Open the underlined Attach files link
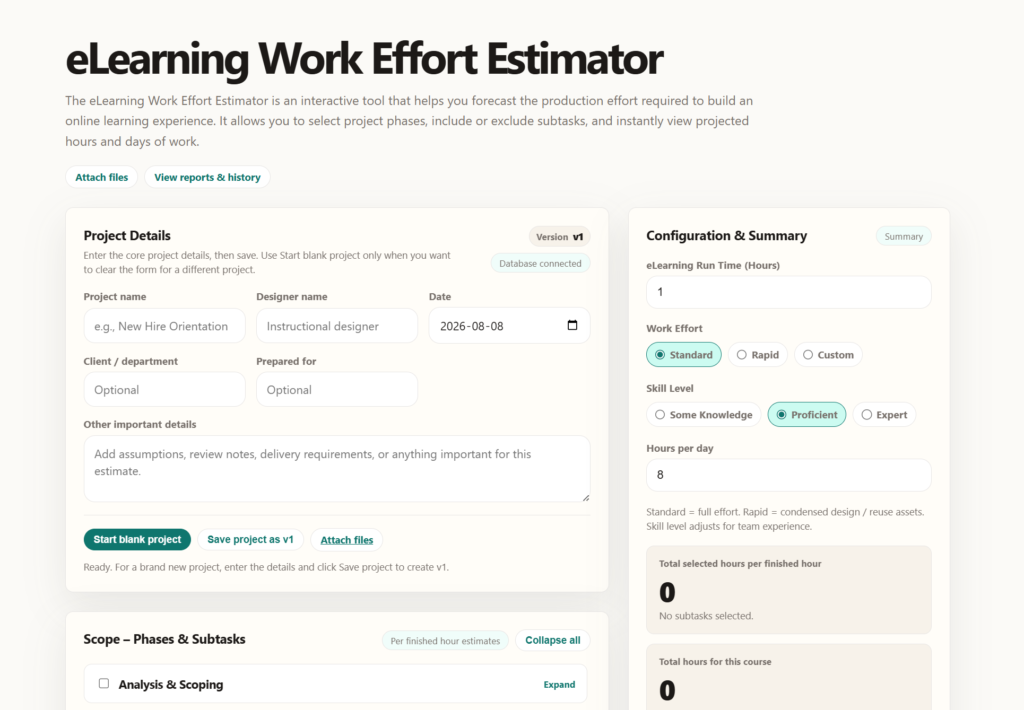Screen dimensions: 1024x710 347,540
